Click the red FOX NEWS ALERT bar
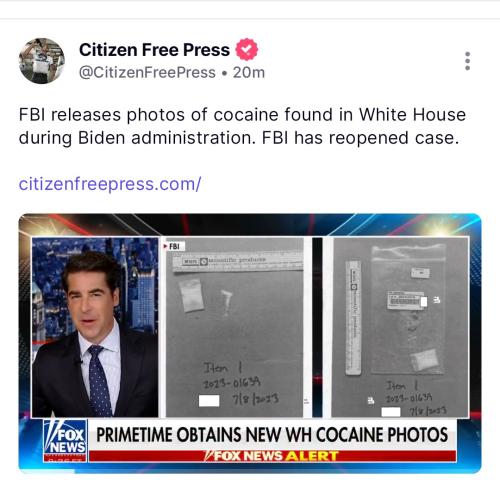Screen dimensions: 500x482 pyautogui.click(x=272, y=455)
